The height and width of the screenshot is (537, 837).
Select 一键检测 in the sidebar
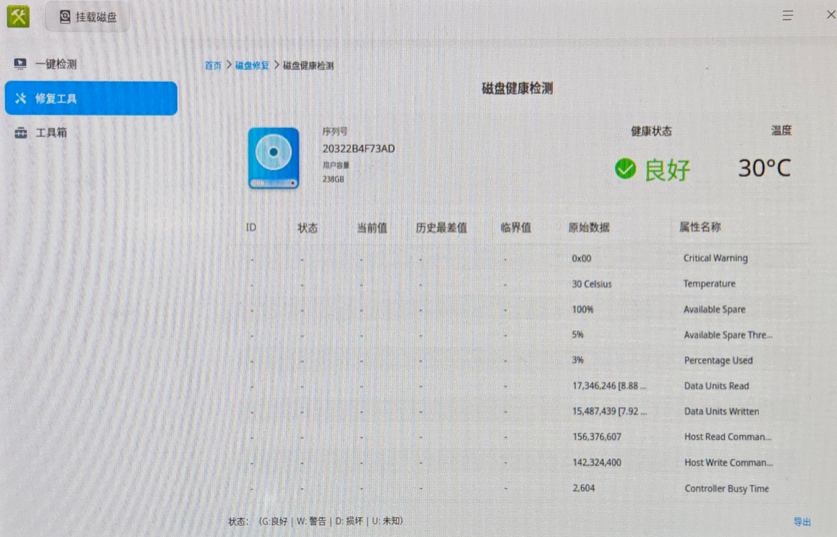[x=91, y=64]
